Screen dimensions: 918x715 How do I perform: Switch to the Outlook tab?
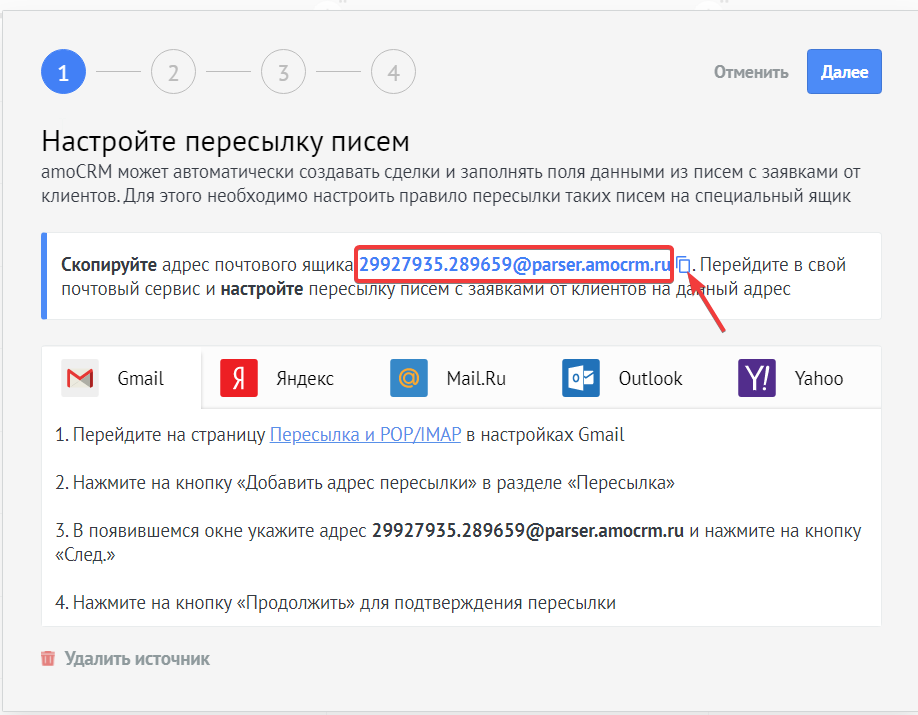coord(622,378)
